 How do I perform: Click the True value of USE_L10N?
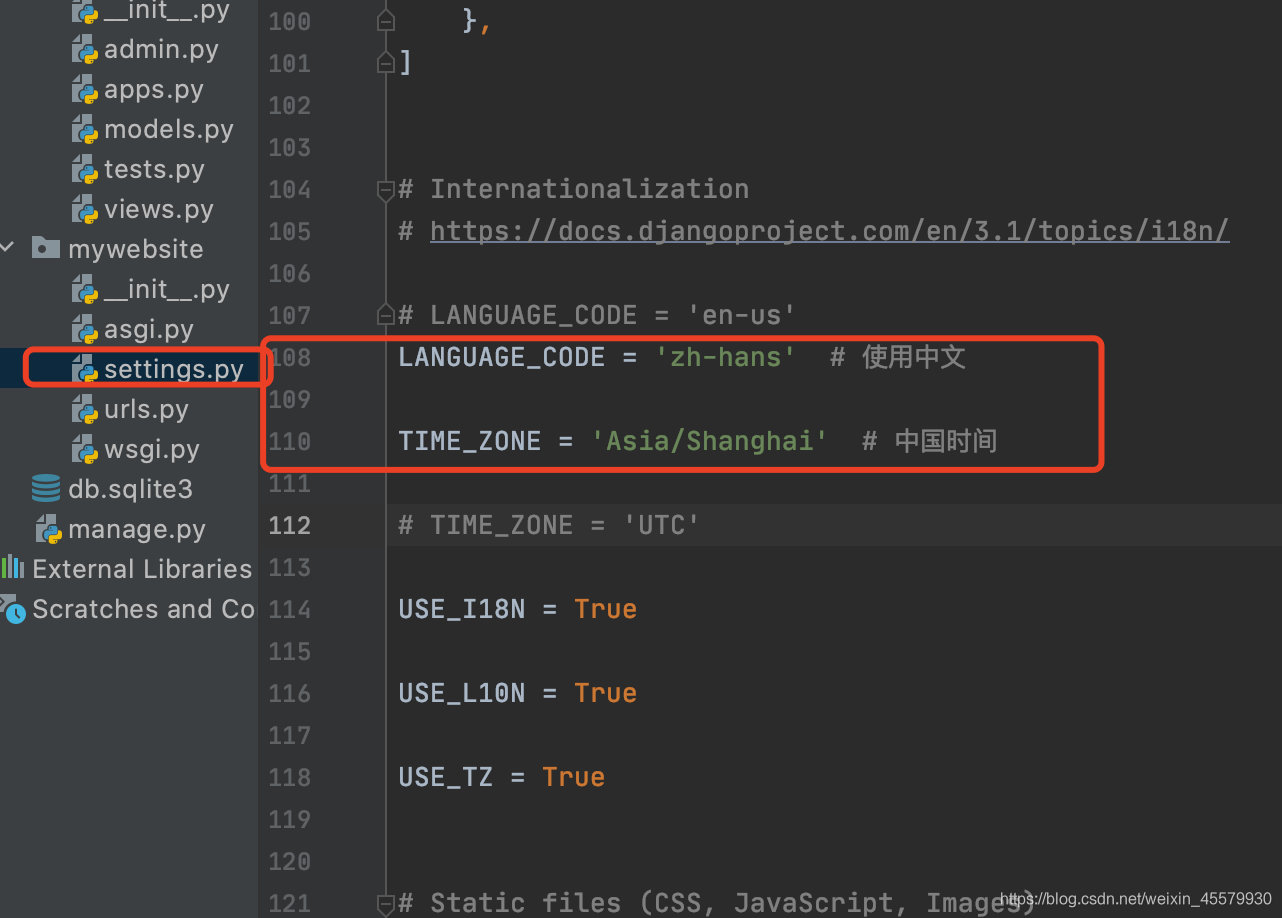pos(605,693)
